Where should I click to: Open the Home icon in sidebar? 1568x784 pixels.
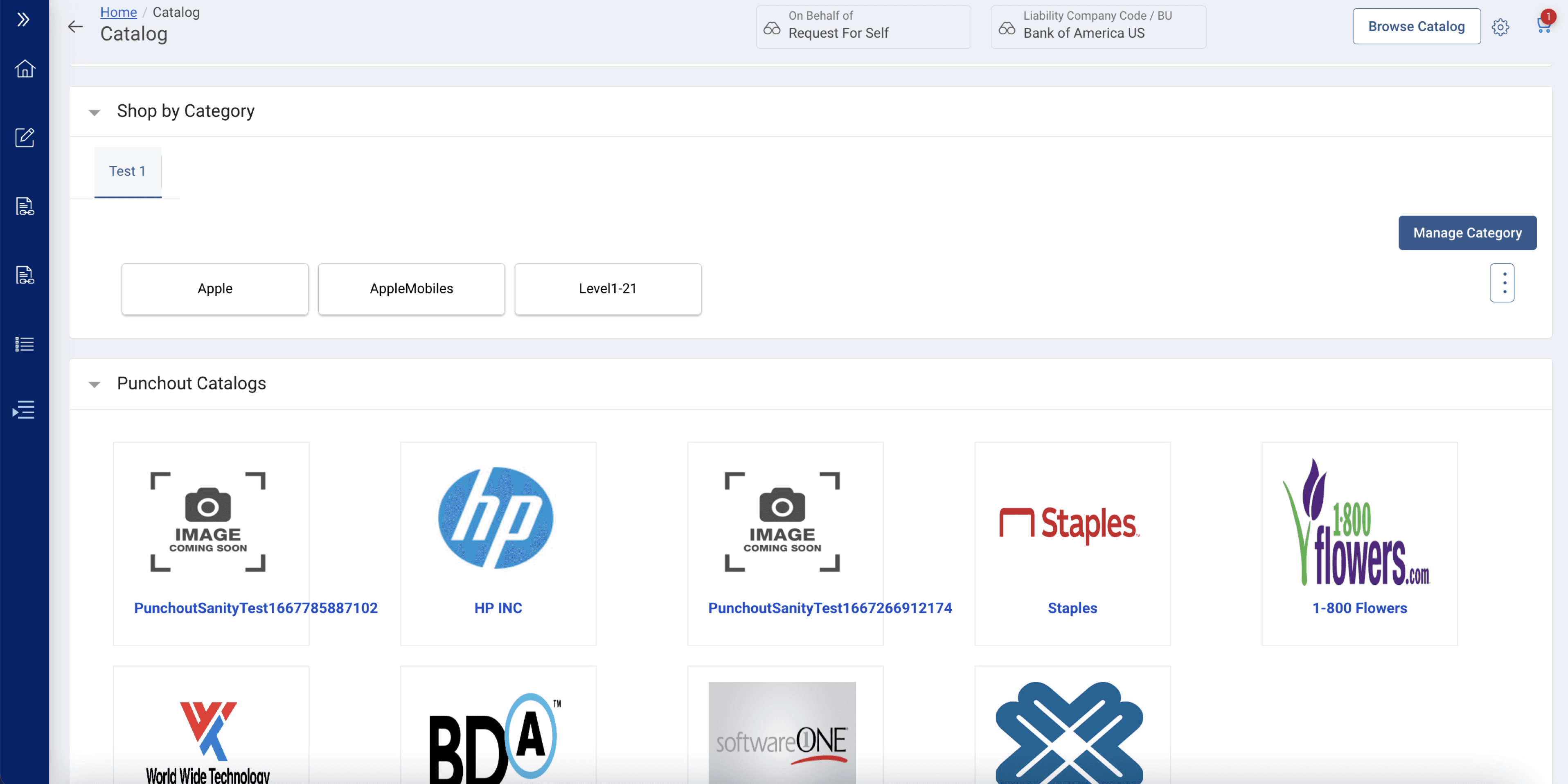tap(25, 69)
